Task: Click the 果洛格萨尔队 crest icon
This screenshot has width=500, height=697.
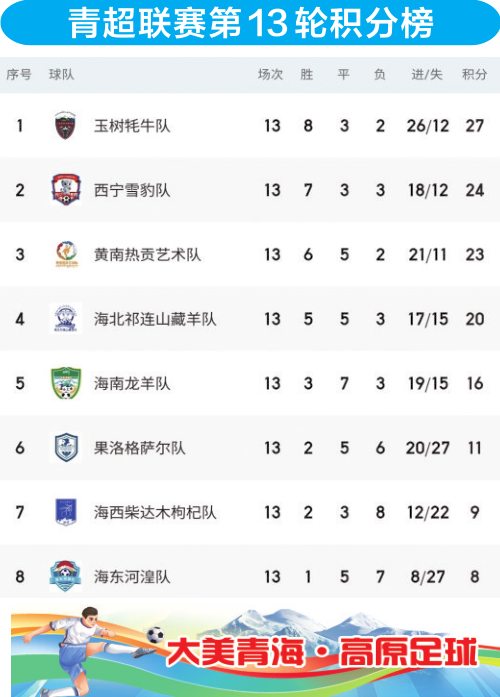Action: pyautogui.click(x=66, y=448)
